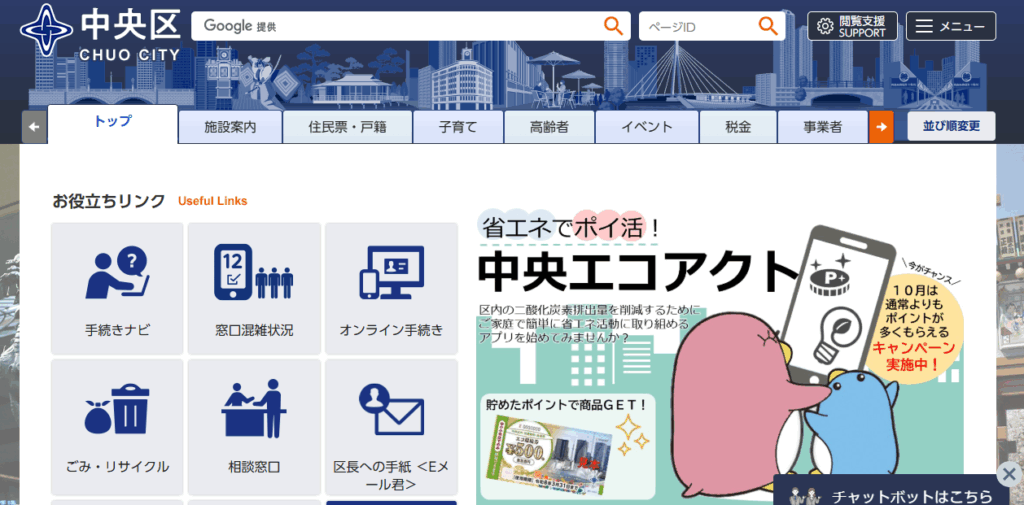Open the 手続きナビ icon tile
Image resolution: width=1024 pixels, height=505 pixels.
click(x=117, y=288)
